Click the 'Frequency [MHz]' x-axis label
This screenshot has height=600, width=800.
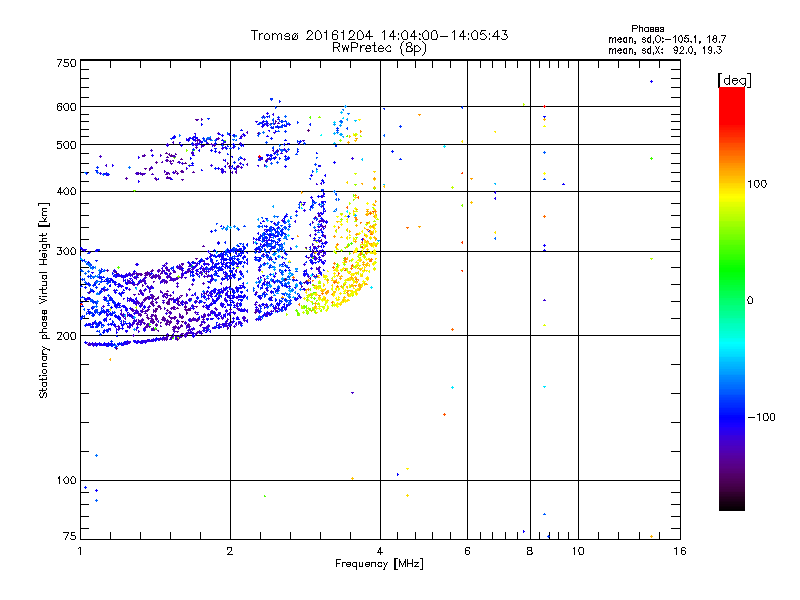(x=379, y=564)
